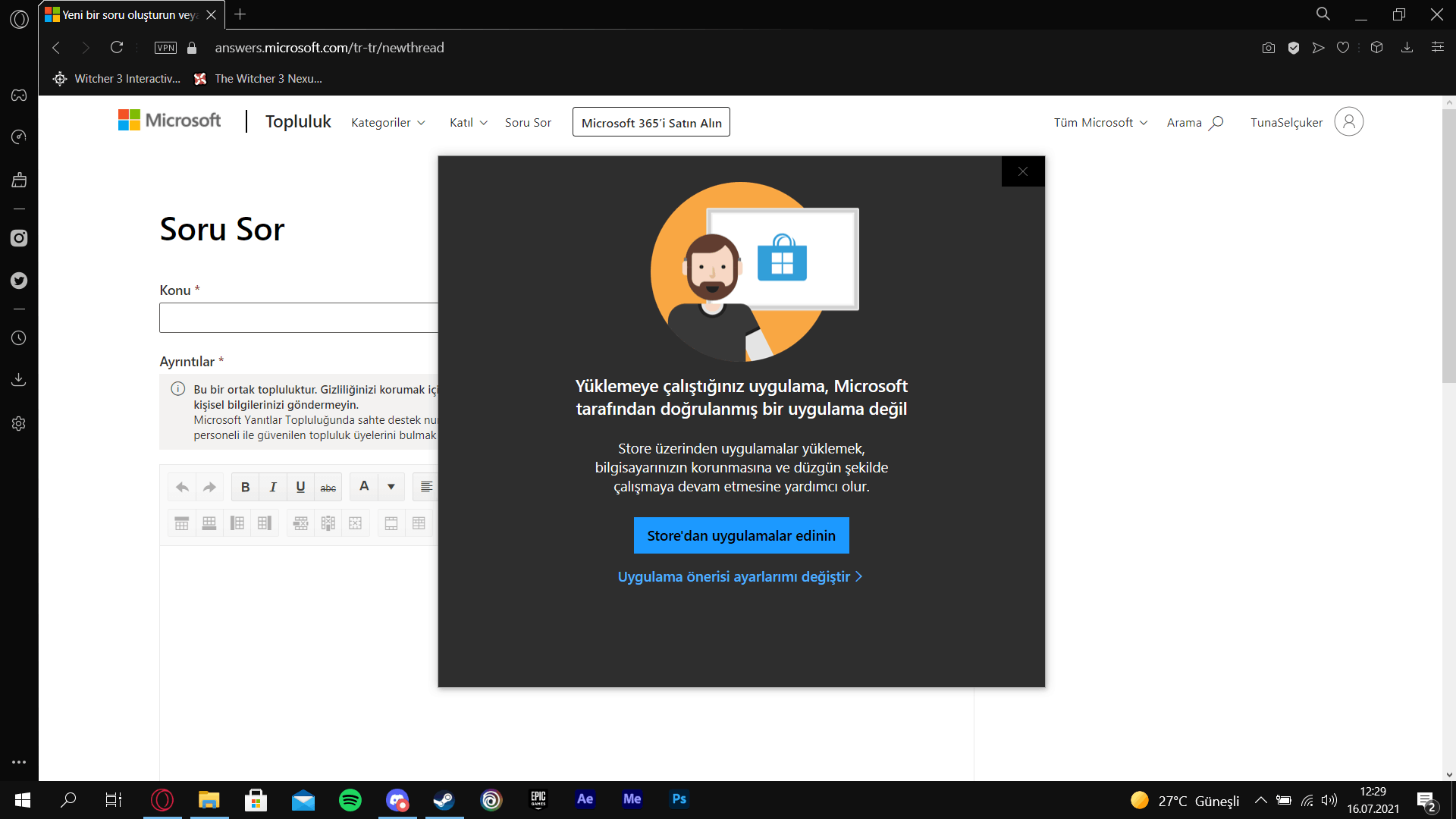The height and width of the screenshot is (819, 1456).
Task: Open Twitter in the Opera sidebar
Action: (x=19, y=281)
